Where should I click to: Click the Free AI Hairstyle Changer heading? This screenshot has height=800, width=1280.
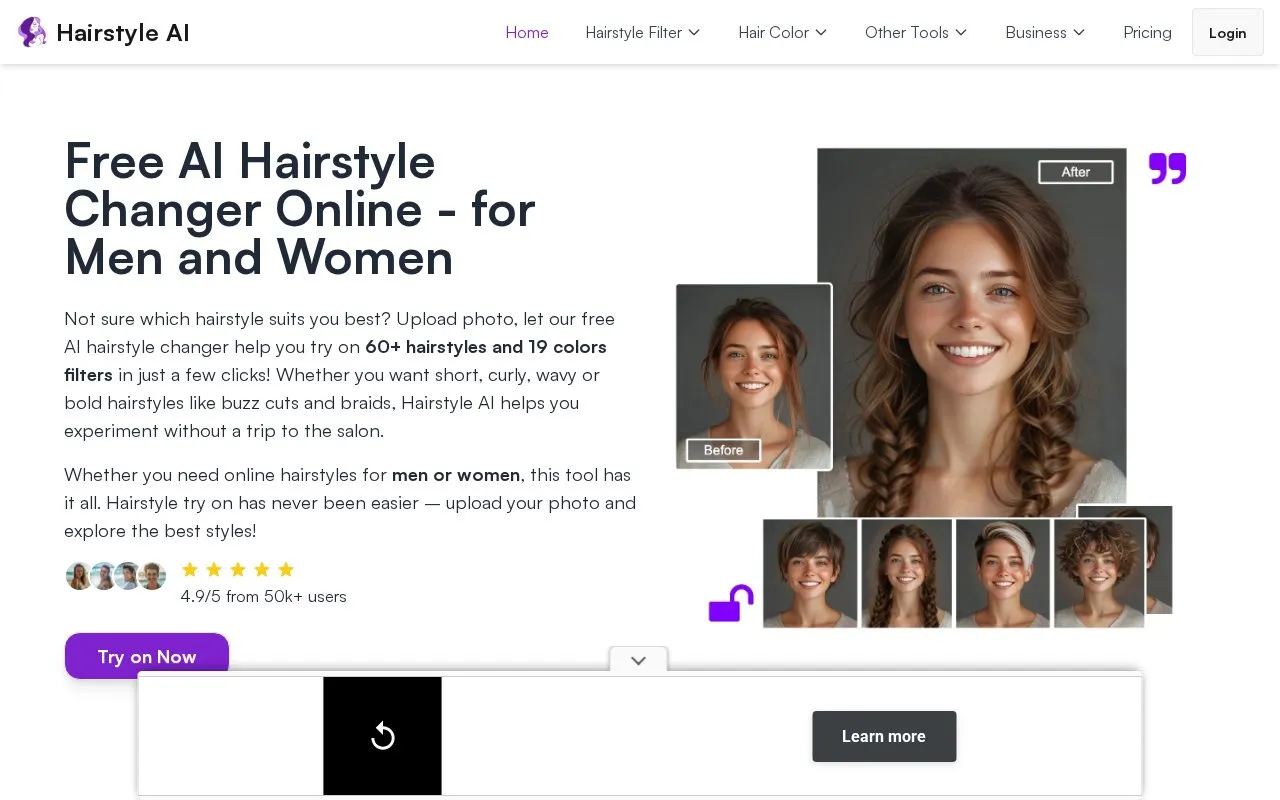pos(300,209)
